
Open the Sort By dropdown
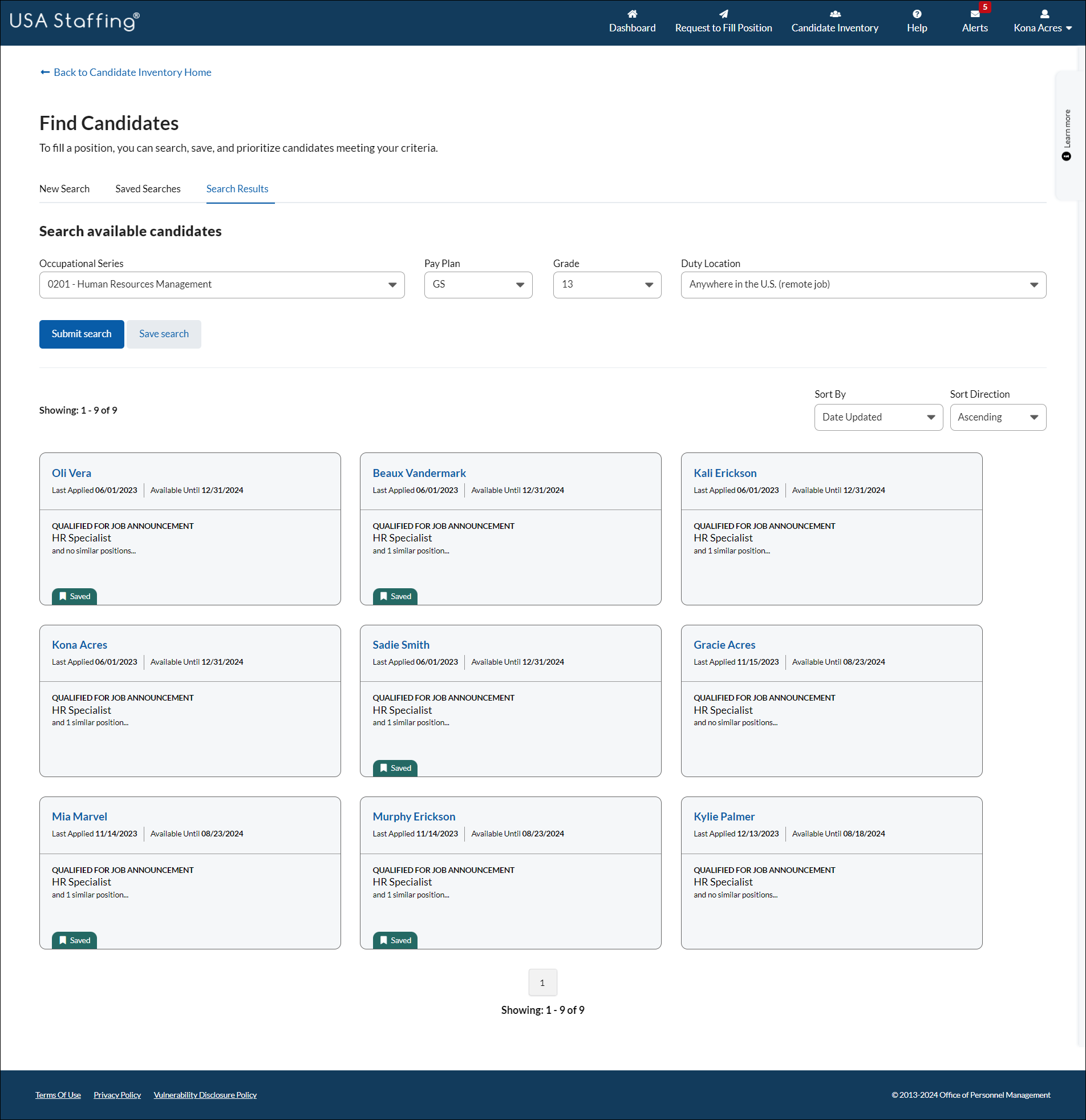pyautogui.click(x=878, y=417)
